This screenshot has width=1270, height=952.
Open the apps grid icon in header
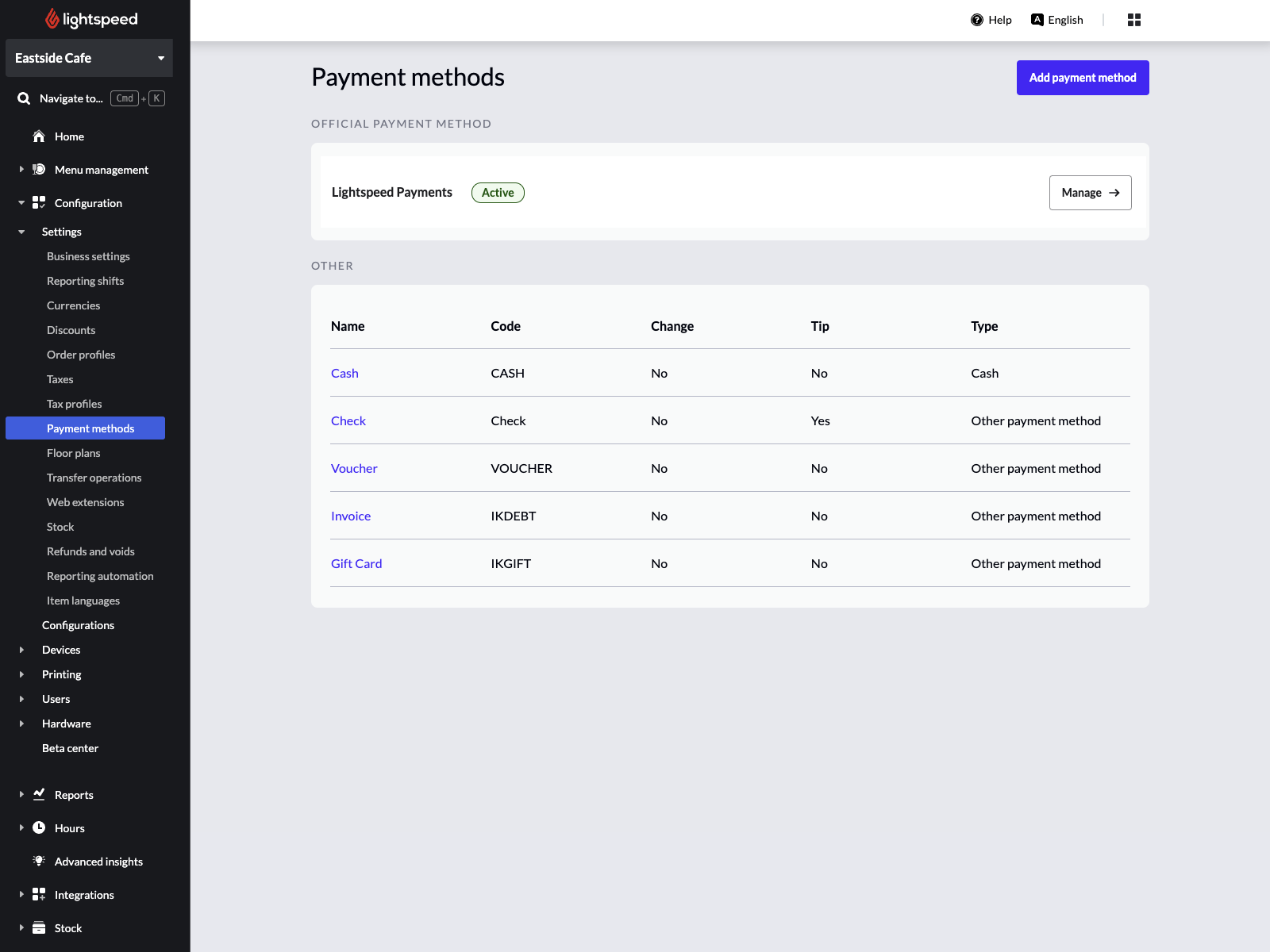click(x=1133, y=20)
